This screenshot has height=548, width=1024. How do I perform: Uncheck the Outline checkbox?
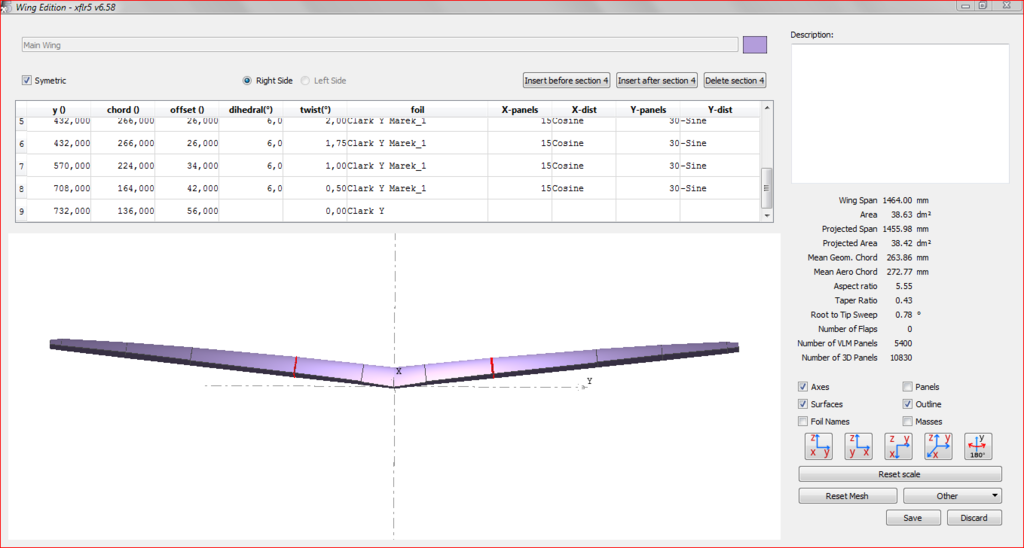(x=907, y=404)
